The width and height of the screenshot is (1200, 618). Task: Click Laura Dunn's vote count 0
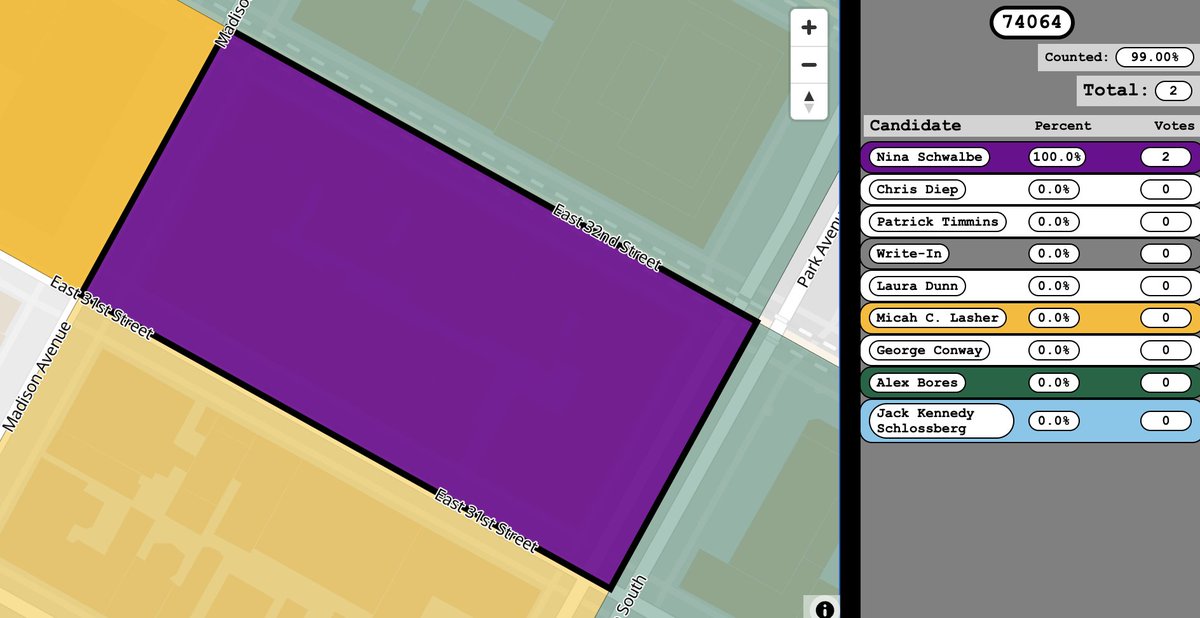1166,285
